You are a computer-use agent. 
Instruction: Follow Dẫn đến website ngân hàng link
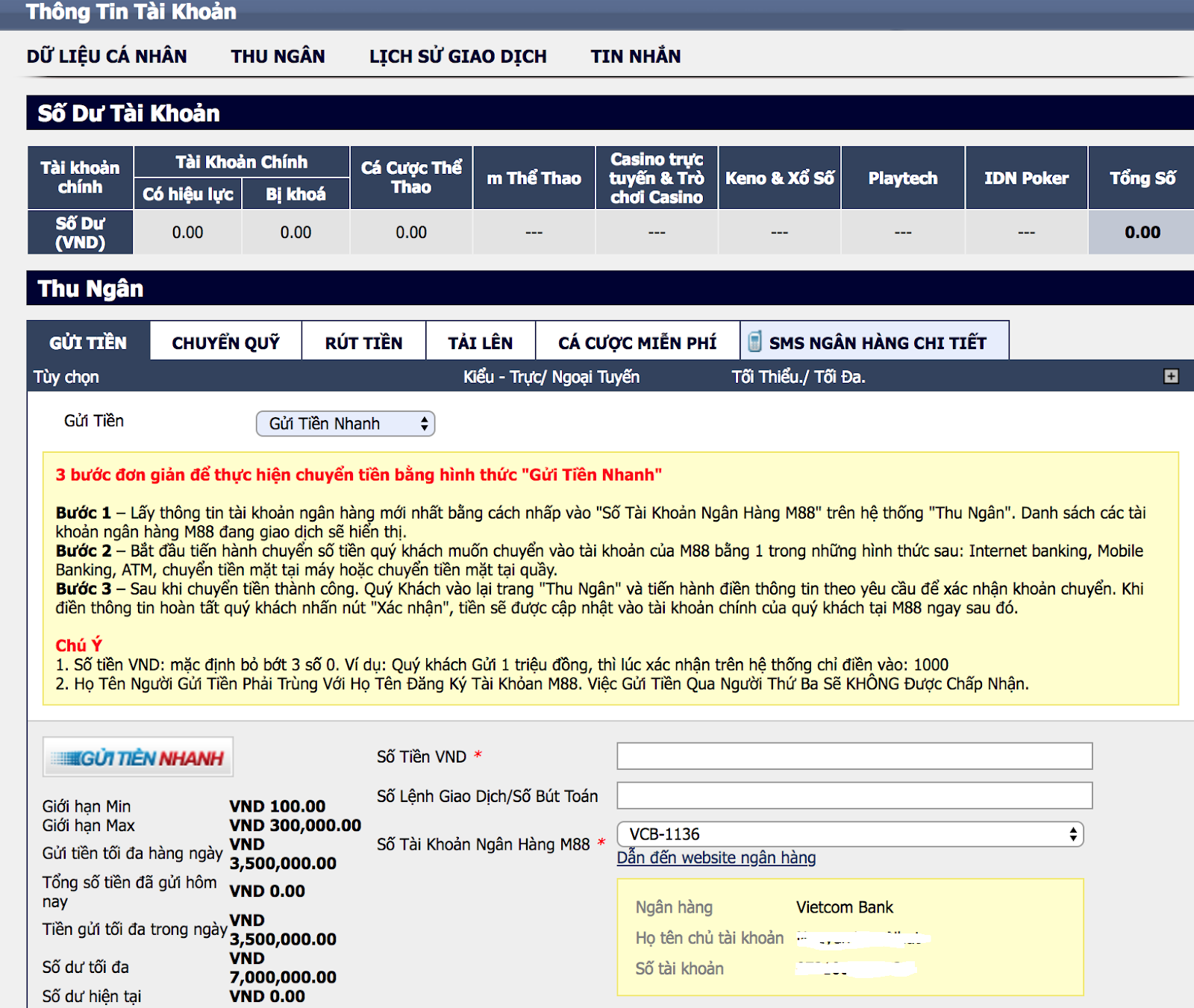(x=716, y=858)
